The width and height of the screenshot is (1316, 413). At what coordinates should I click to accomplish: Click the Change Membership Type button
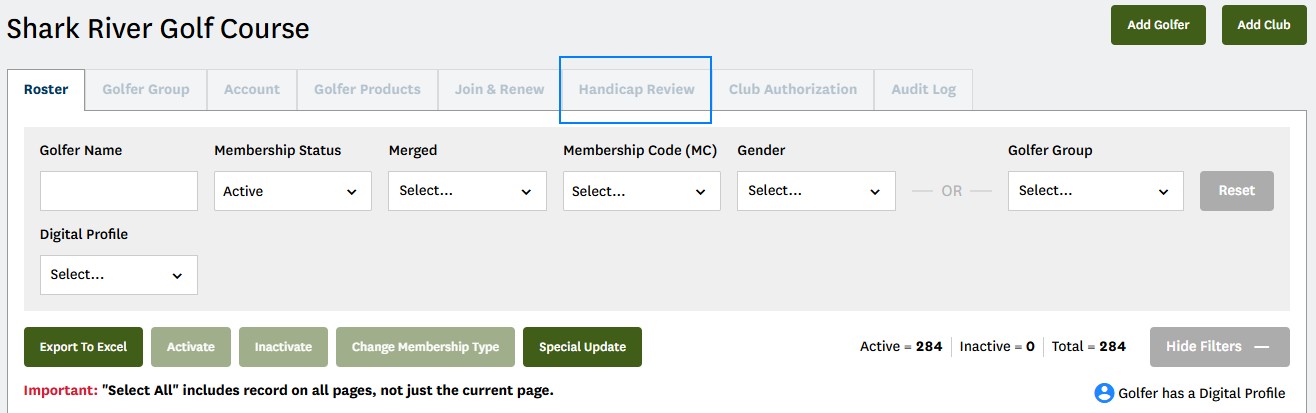pos(425,347)
